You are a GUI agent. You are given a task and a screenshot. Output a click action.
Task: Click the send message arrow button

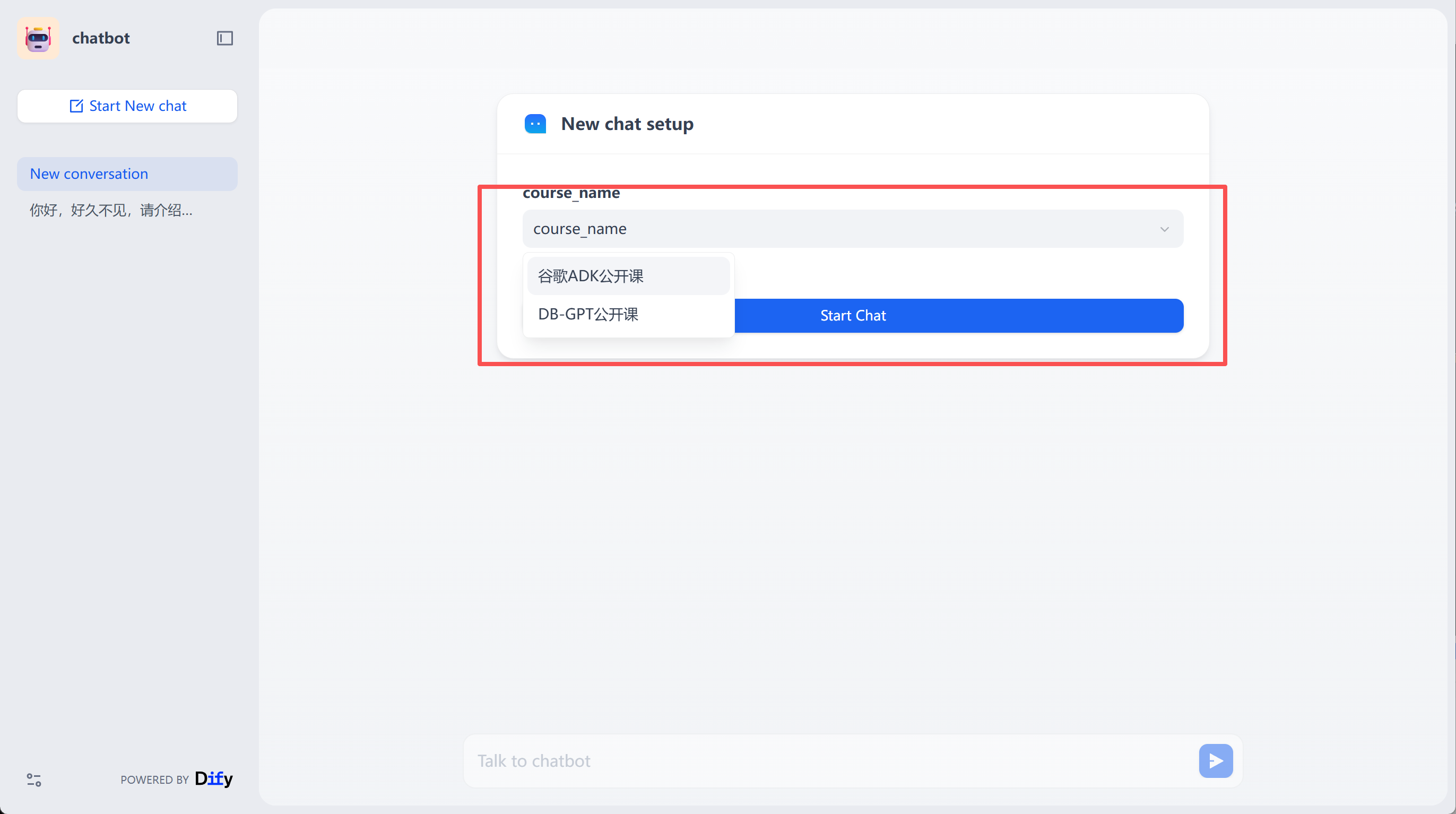[x=1215, y=761]
